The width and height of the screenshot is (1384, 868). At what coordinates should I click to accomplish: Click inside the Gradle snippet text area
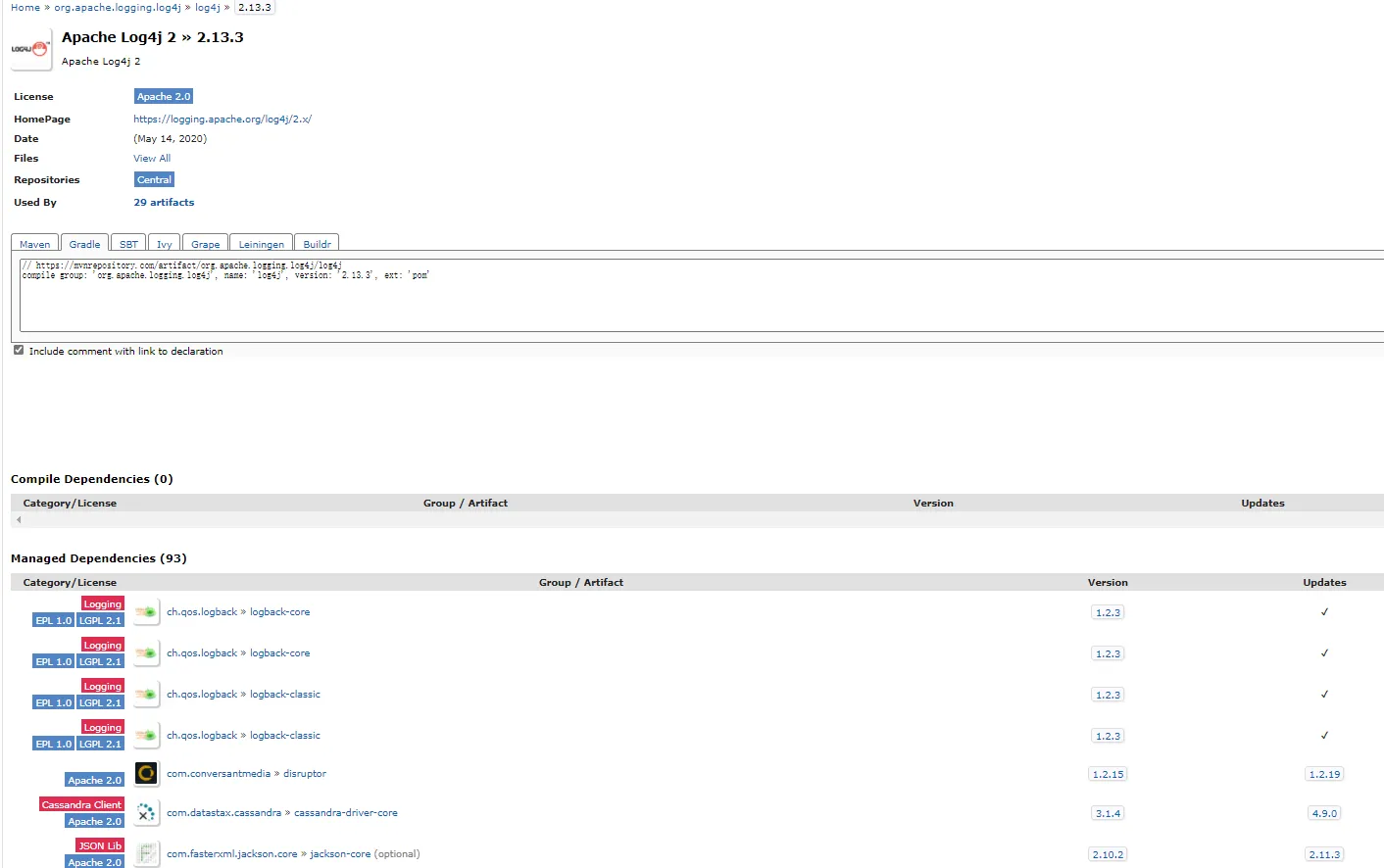tap(702, 296)
